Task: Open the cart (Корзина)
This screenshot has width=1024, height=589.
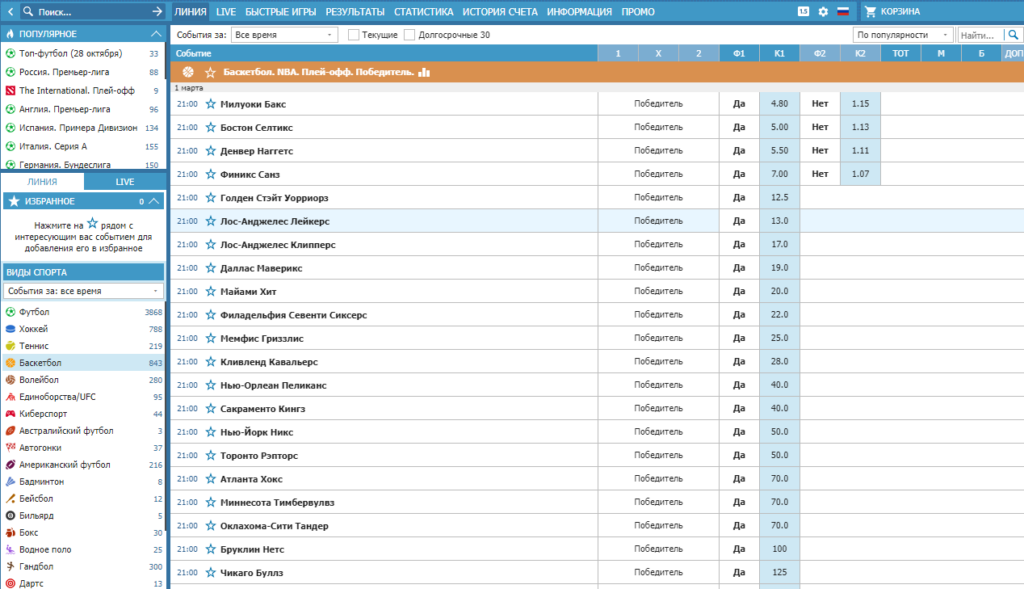Action: pyautogui.click(x=892, y=11)
